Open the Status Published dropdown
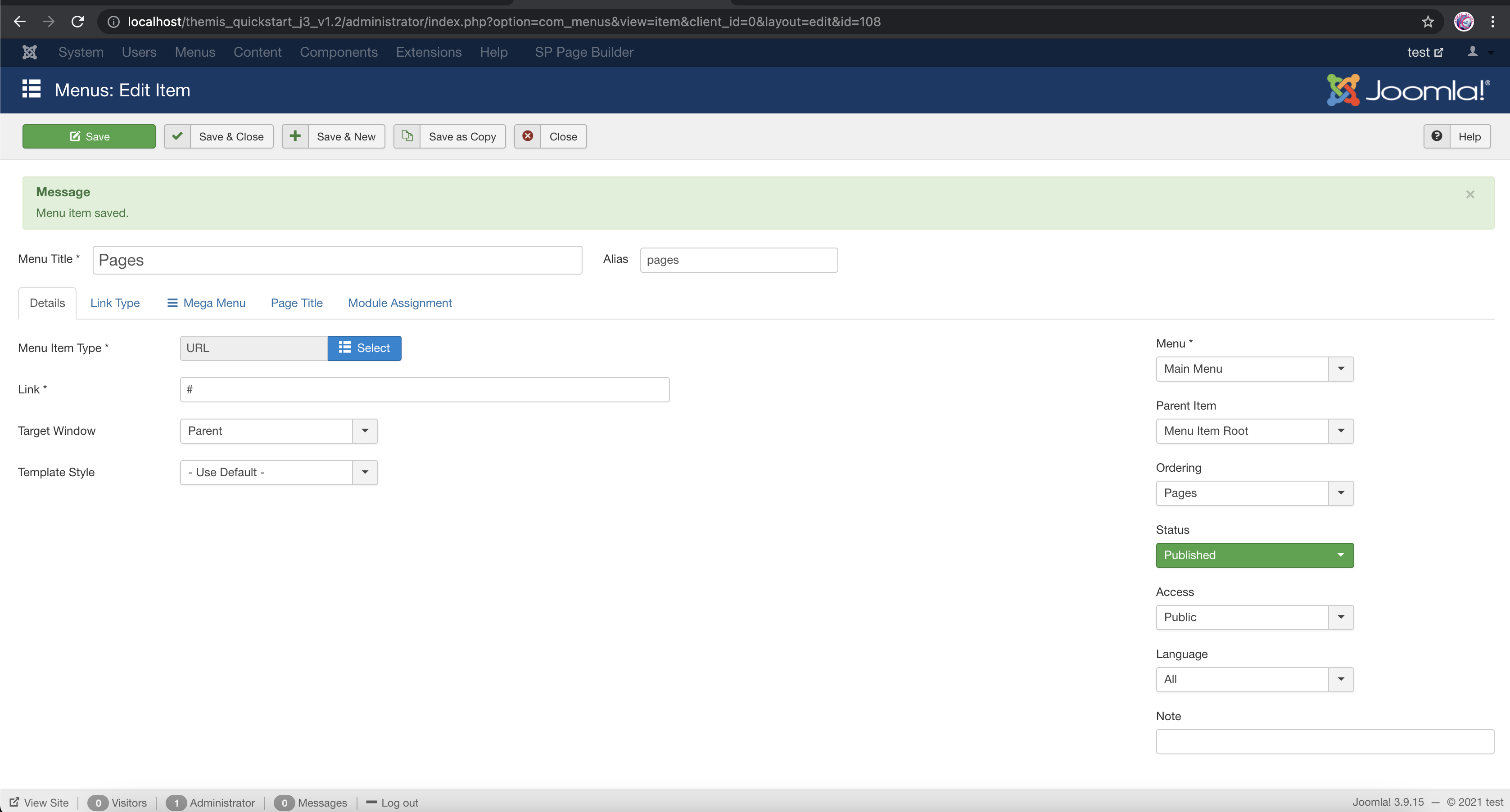Screen dimensions: 1510x812 pos(1254,555)
